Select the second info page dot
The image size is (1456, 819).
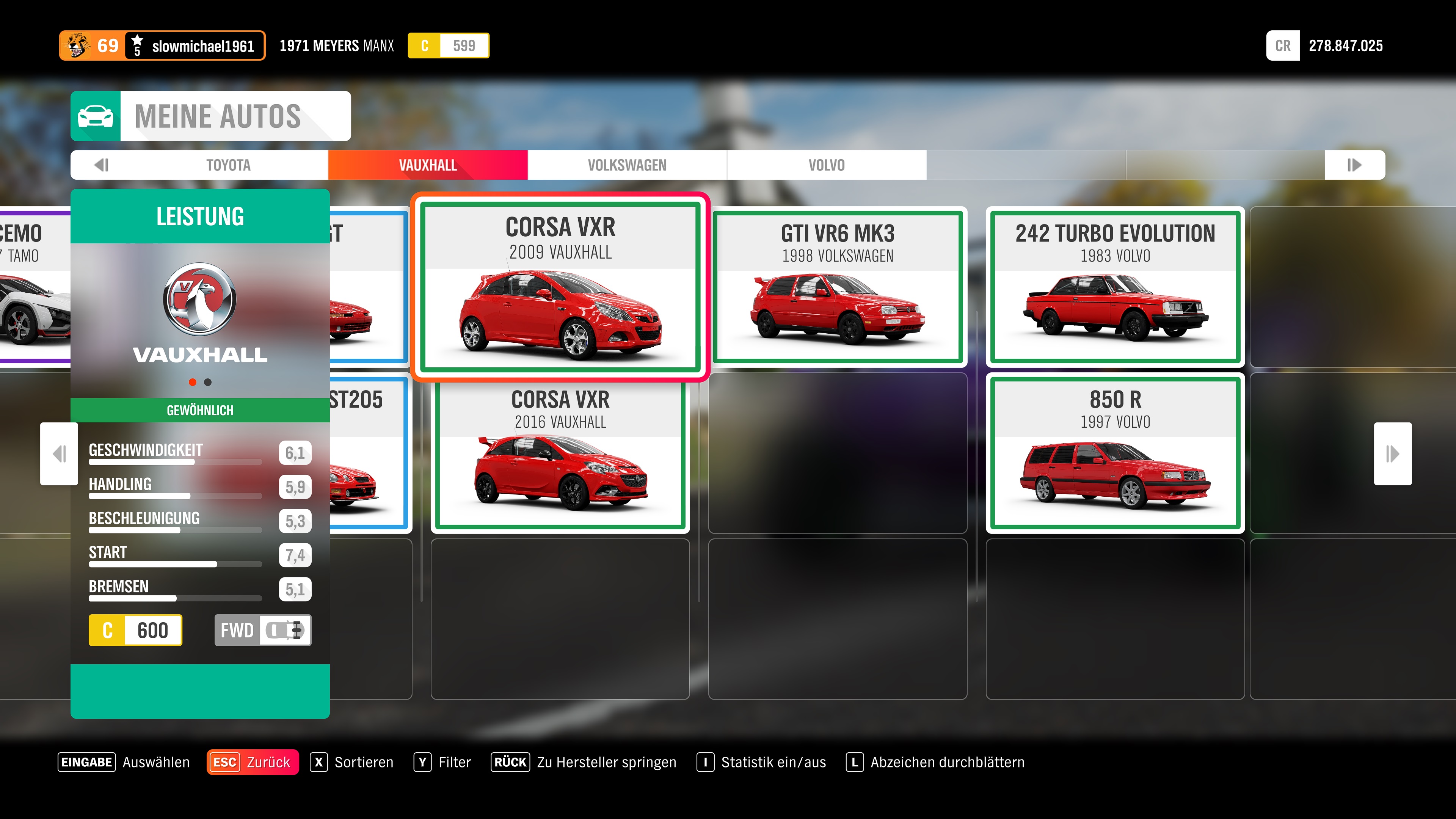pos(208,382)
